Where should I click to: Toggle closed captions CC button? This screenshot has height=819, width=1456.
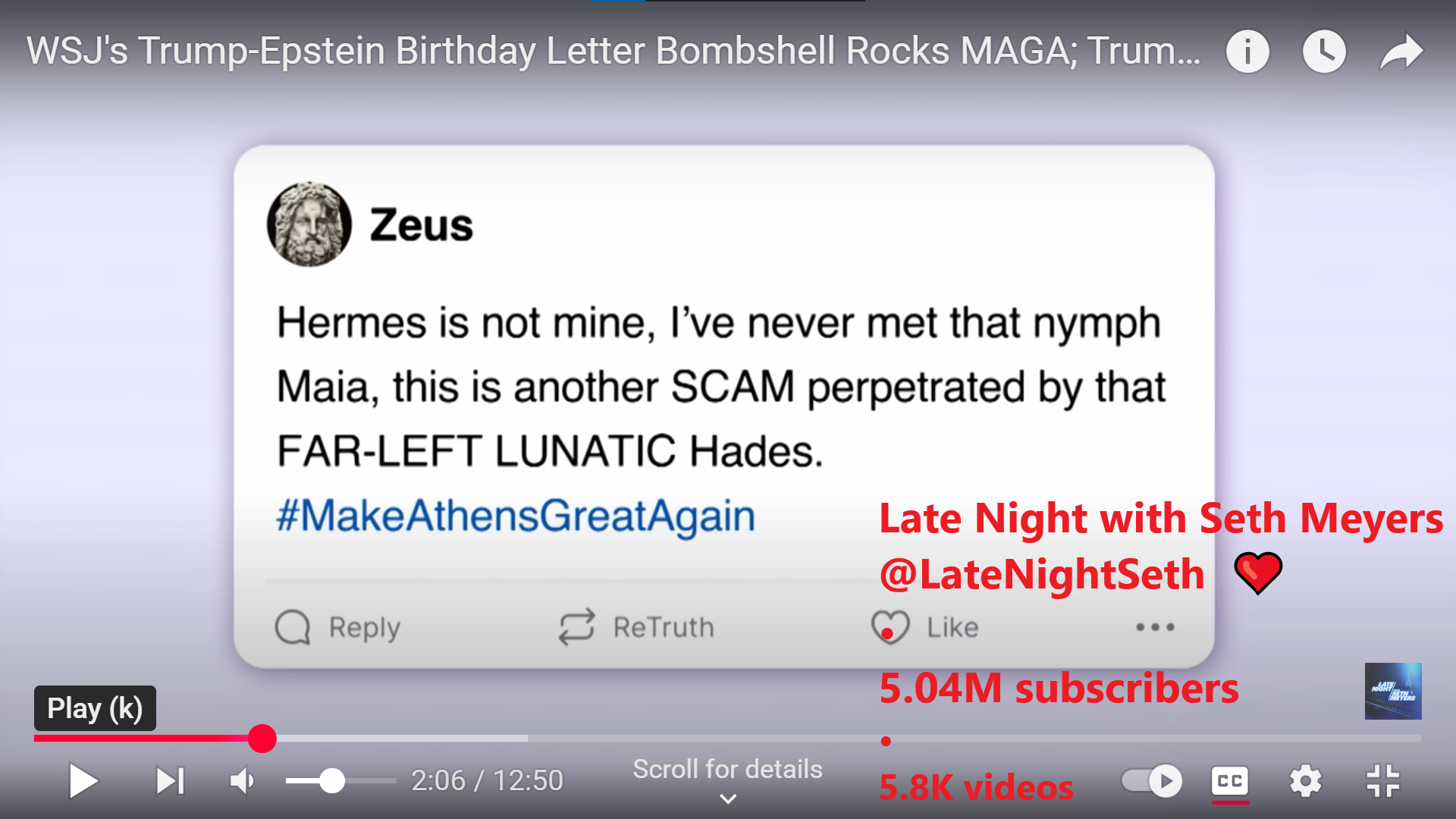coord(1229,781)
